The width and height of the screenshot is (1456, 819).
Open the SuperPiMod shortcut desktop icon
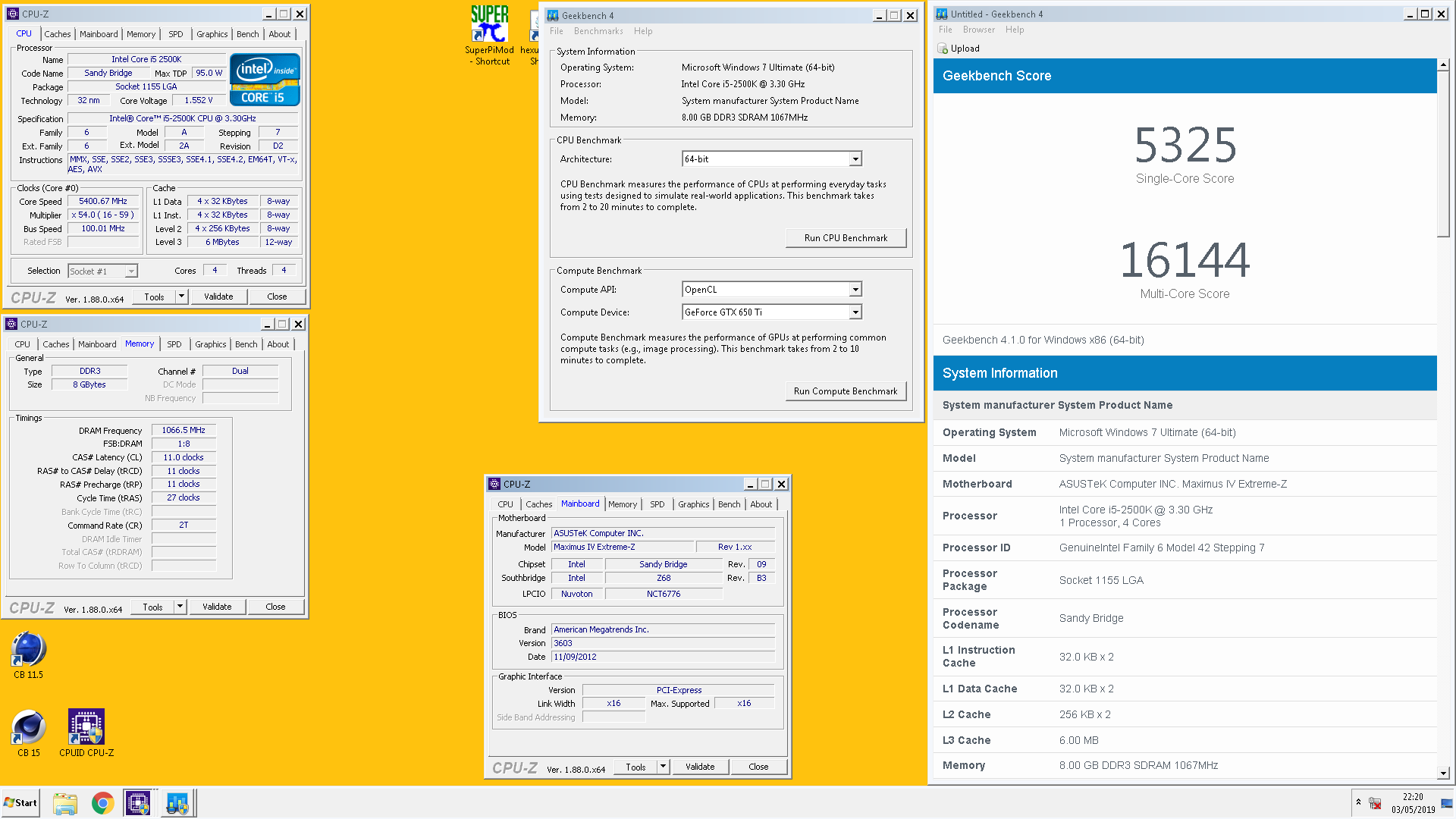489,36
